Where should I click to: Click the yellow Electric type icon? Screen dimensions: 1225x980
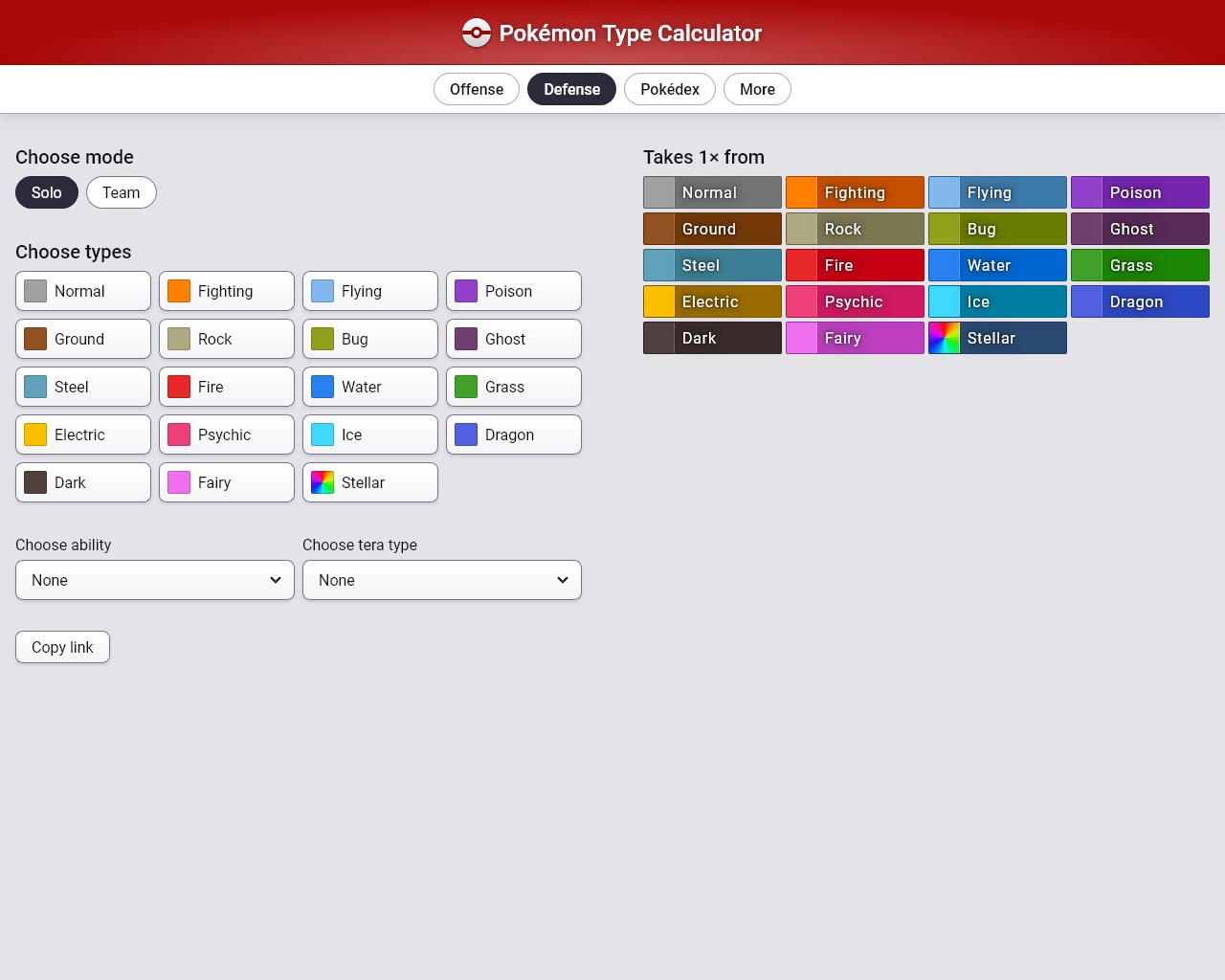35,434
